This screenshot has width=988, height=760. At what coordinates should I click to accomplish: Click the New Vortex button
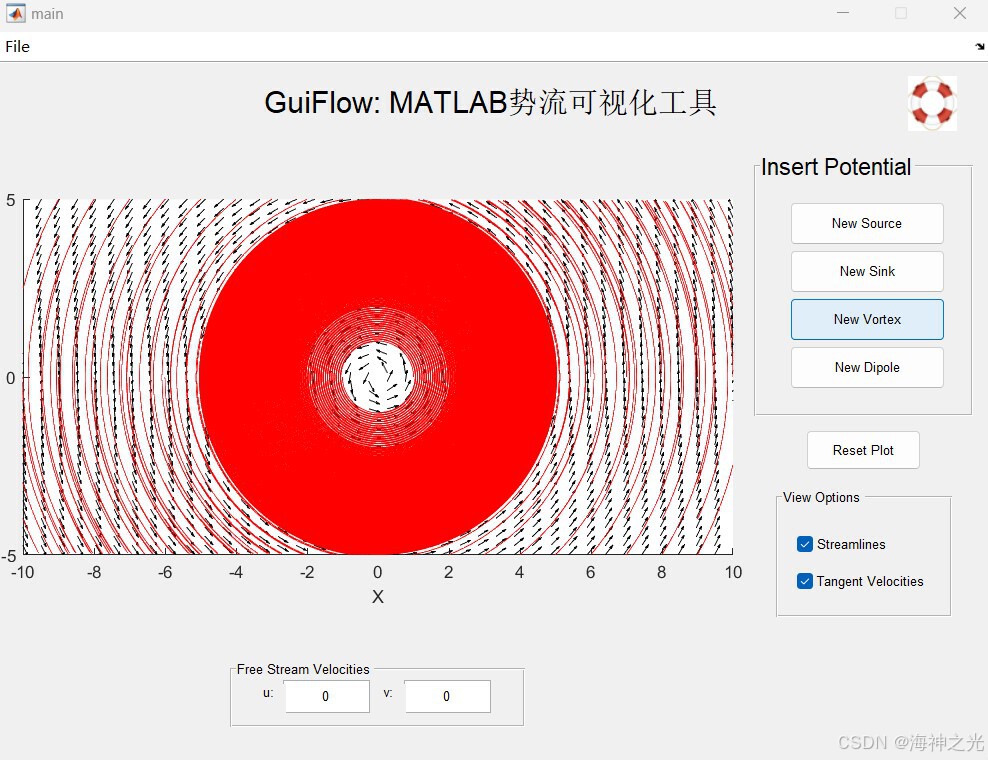click(x=867, y=320)
